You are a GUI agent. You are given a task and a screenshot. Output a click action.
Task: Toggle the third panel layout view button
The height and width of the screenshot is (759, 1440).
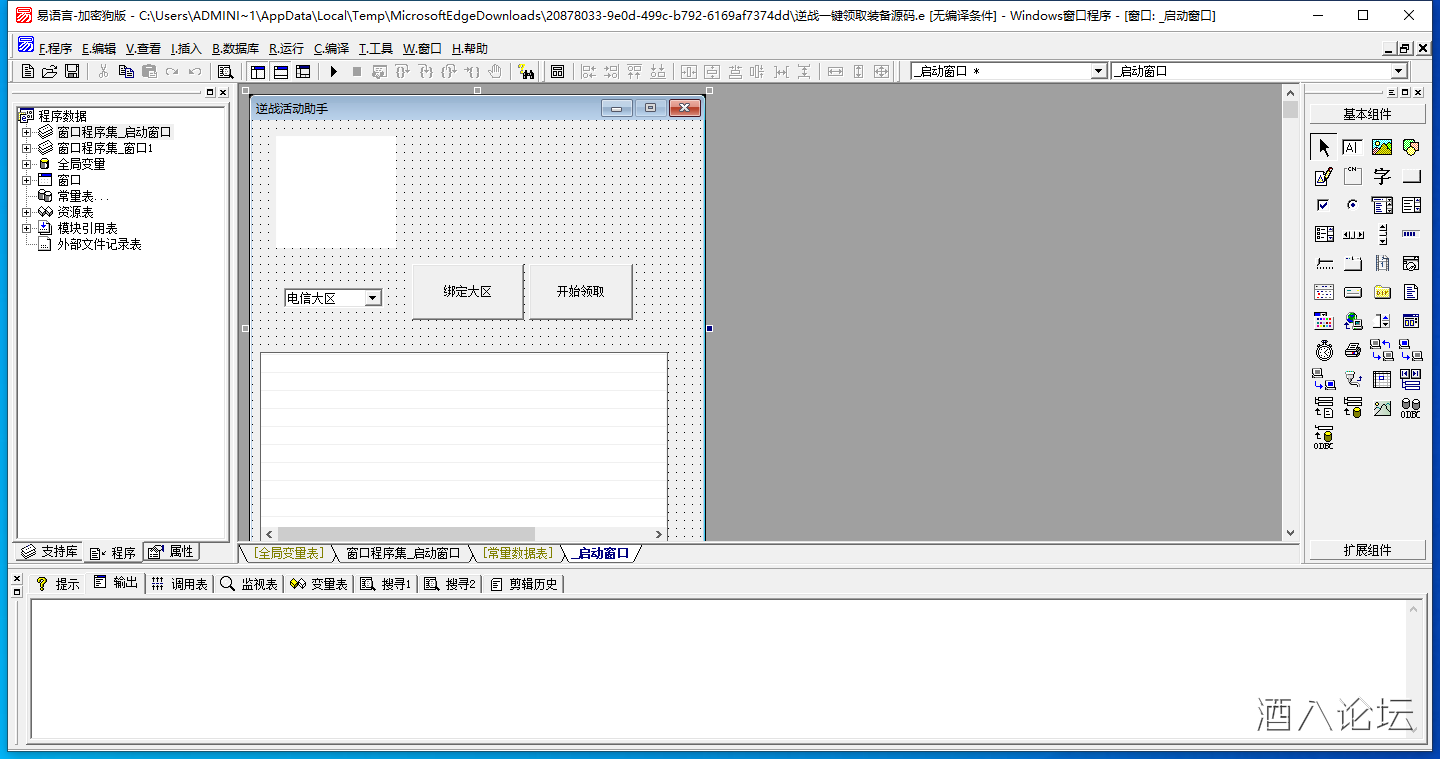[x=303, y=71]
